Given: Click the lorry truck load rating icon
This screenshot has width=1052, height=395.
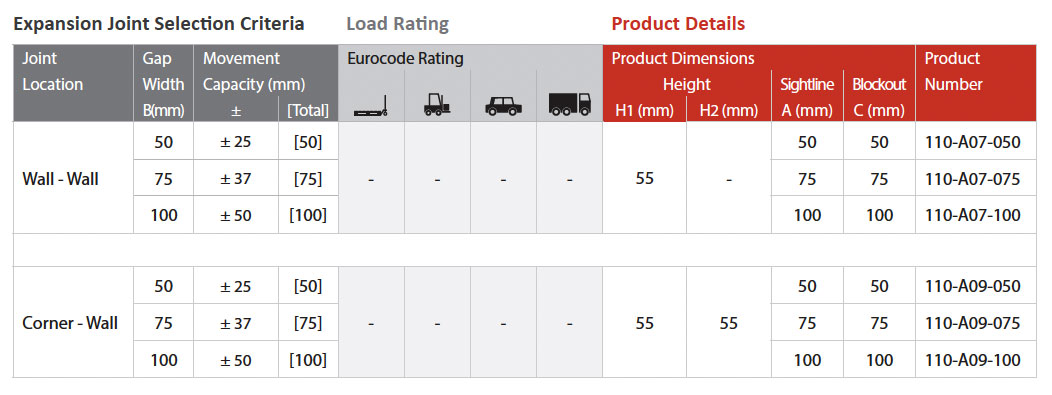Looking at the screenshot, I should coord(570,104).
